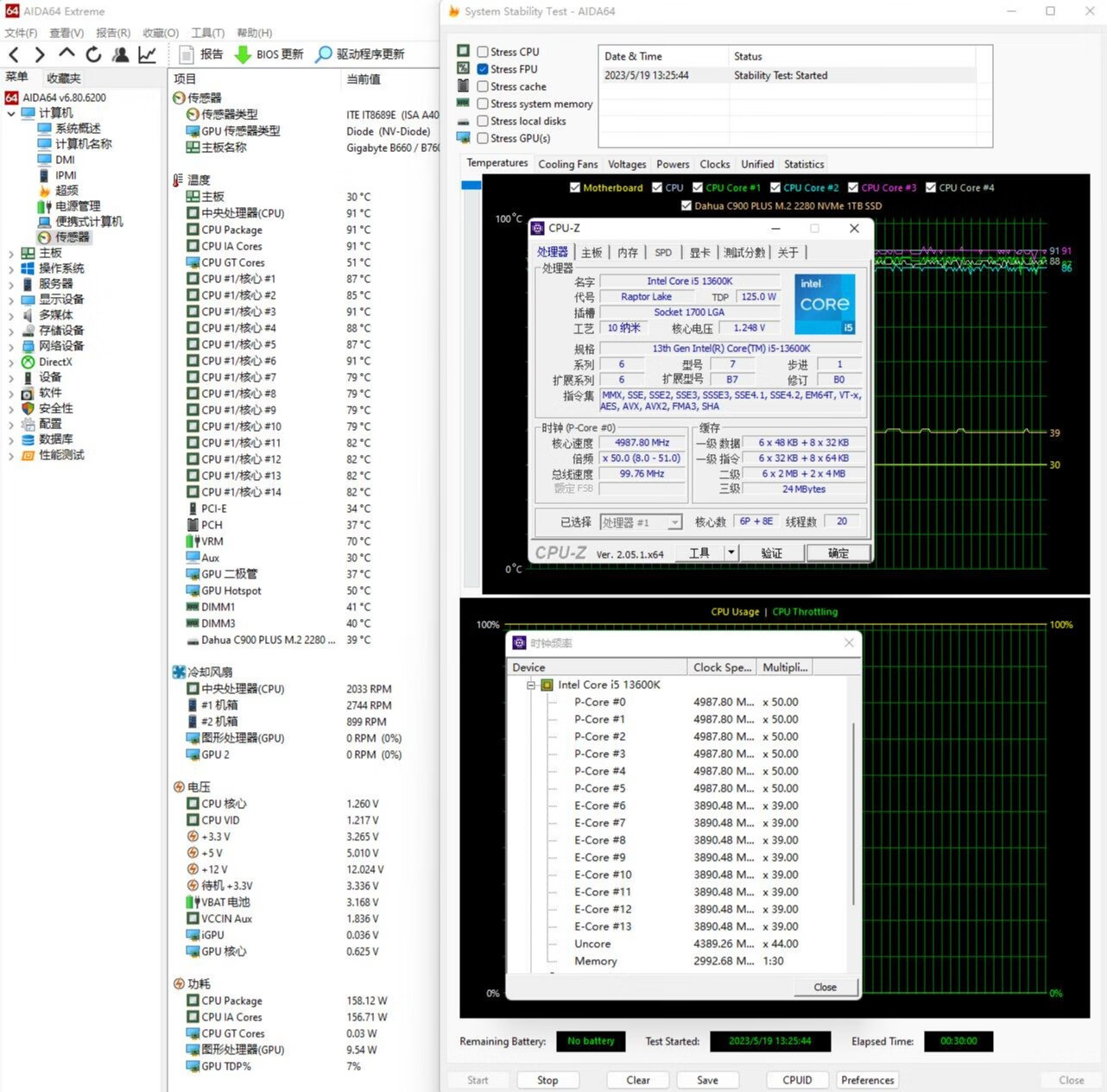Click Close in the clock frequency window

(825, 987)
